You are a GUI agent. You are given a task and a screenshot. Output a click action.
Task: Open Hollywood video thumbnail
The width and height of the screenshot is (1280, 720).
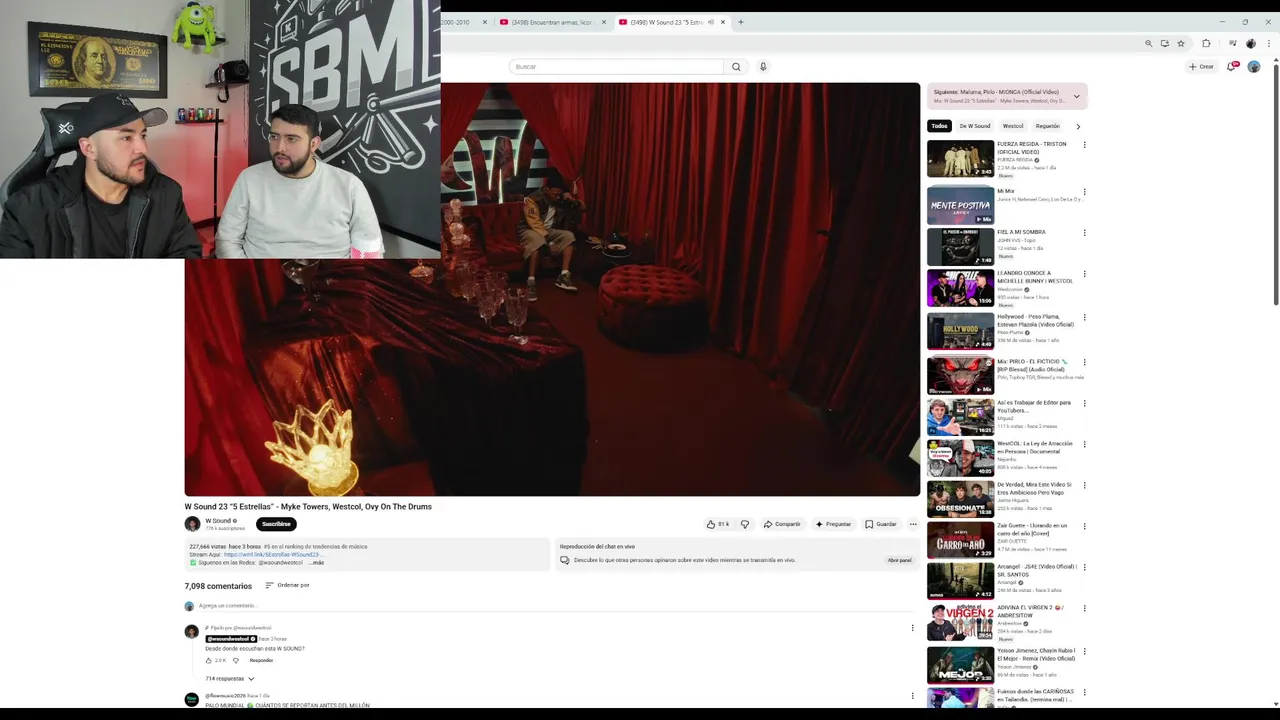[960, 331]
